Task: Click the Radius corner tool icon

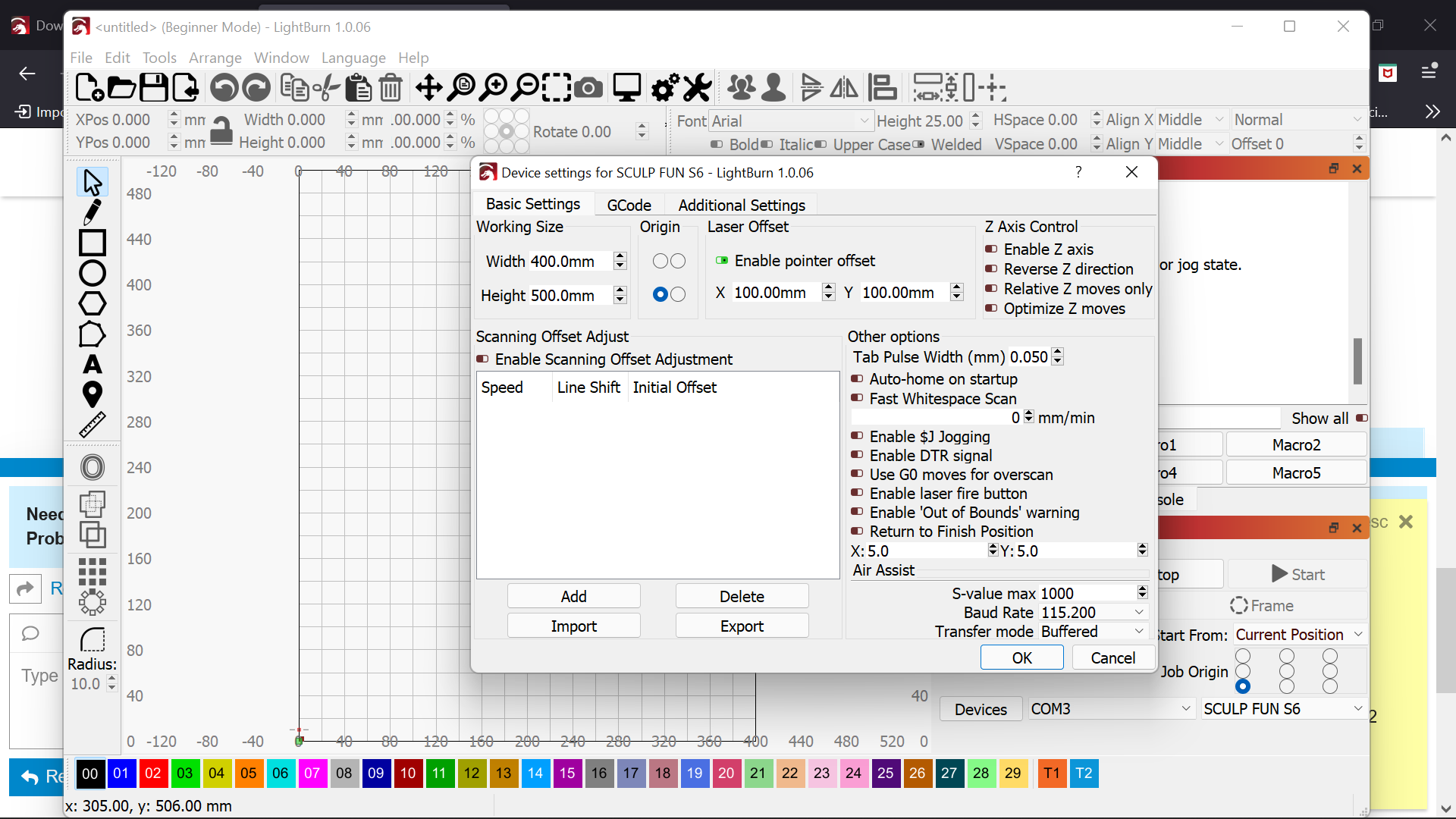Action: [93, 639]
